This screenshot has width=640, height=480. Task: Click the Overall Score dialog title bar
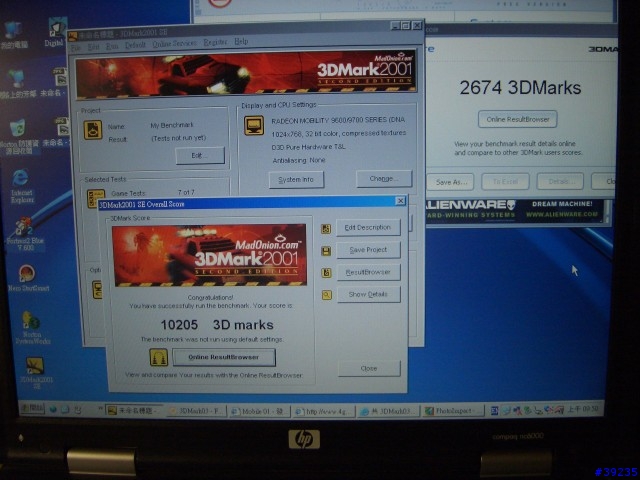coord(247,203)
